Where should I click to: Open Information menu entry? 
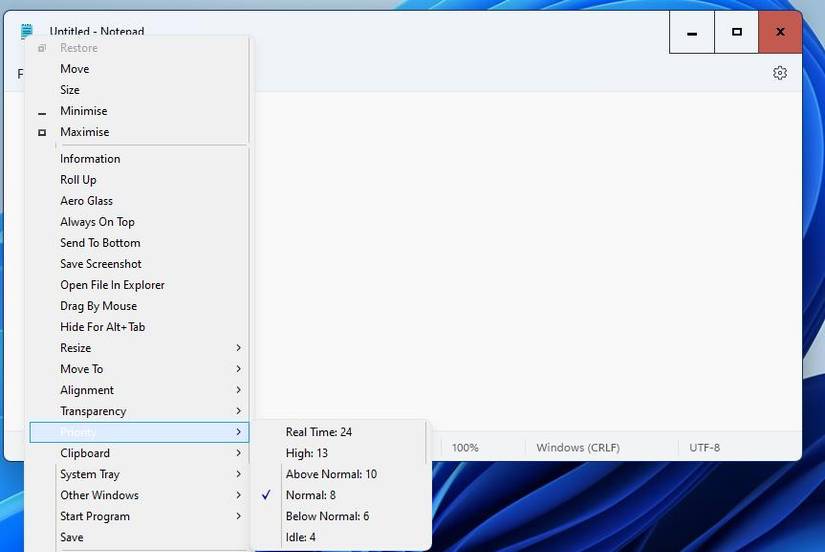139,159
